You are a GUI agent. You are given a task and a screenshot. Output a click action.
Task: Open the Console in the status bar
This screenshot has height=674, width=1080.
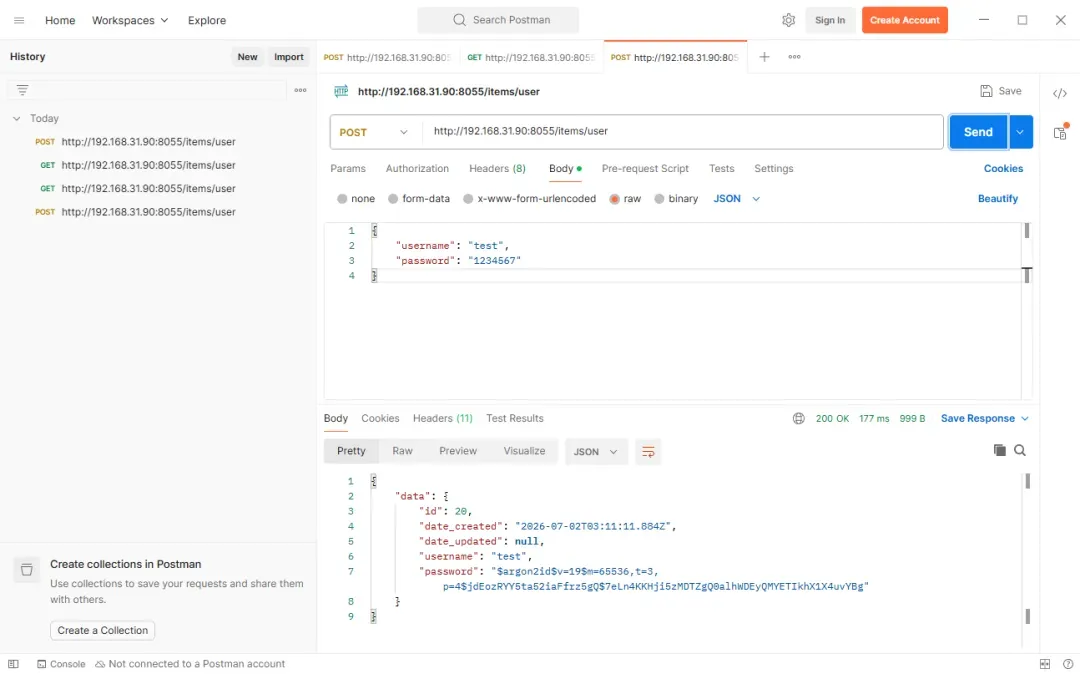[x=61, y=664]
